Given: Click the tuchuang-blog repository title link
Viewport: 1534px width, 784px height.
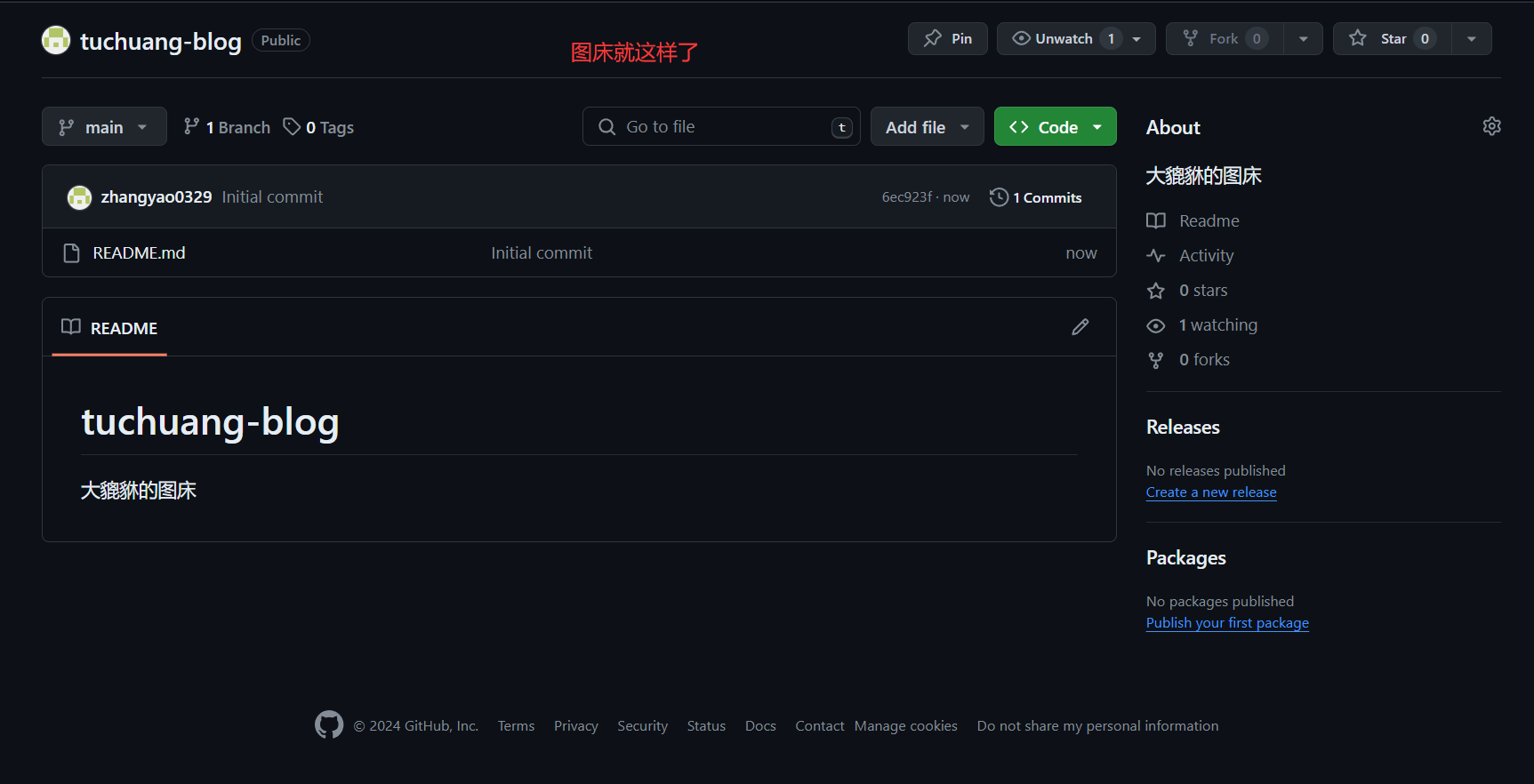Looking at the screenshot, I should pyautogui.click(x=161, y=41).
